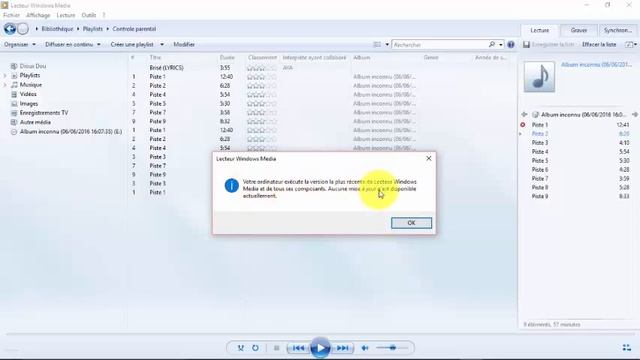
Task: Open the view options dropdown arrow
Action: click(387, 44)
